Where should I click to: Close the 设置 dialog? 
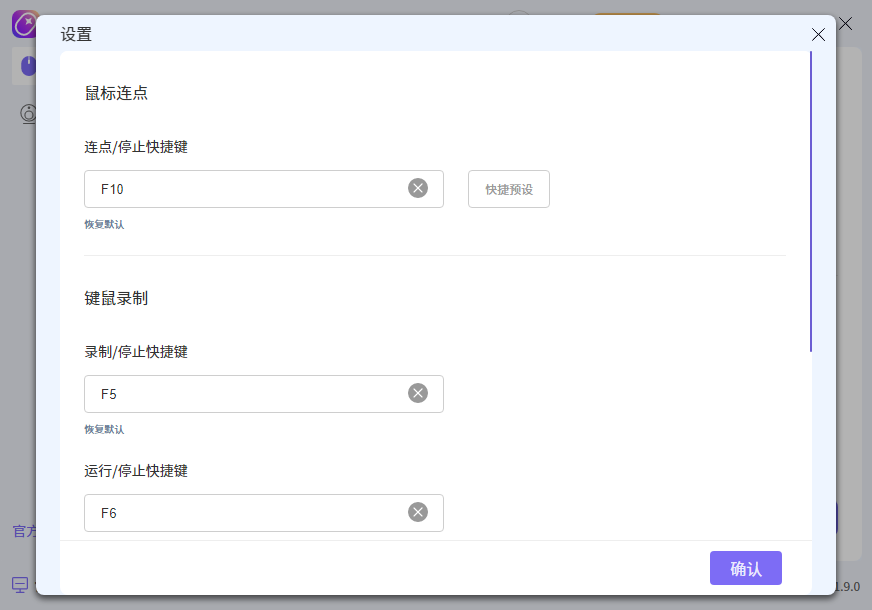pyautogui.click(x=818, y=34)
